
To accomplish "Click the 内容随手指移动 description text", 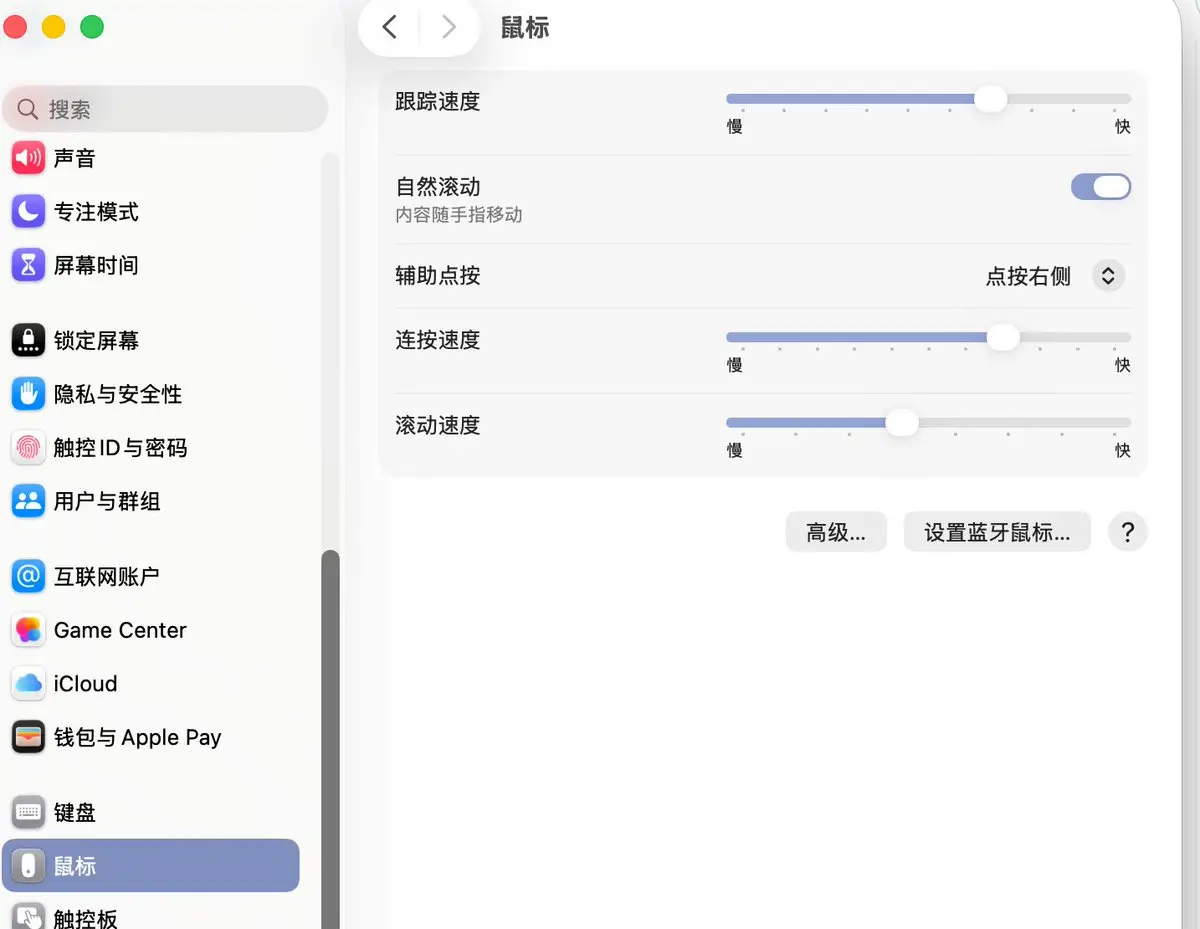I will [x=459, y=214].
